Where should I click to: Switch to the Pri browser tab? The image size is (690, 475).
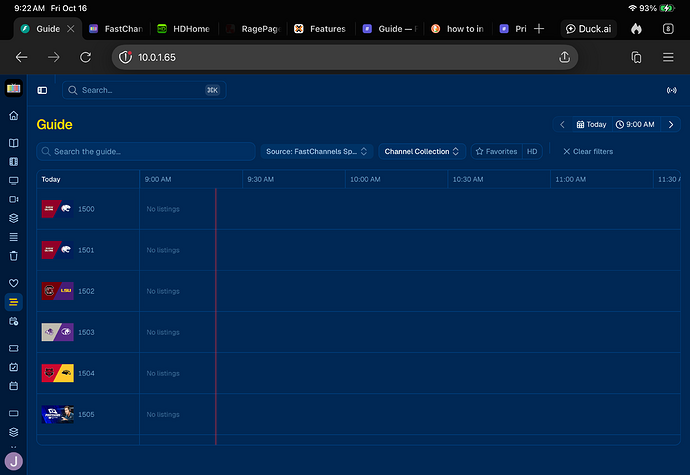tap(513, 29)
